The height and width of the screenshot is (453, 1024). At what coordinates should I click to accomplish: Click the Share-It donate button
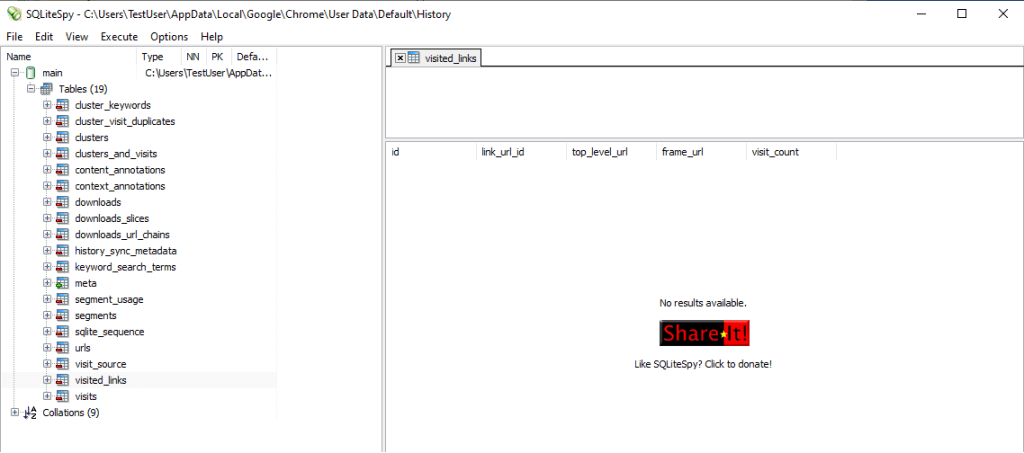[703, 334]
